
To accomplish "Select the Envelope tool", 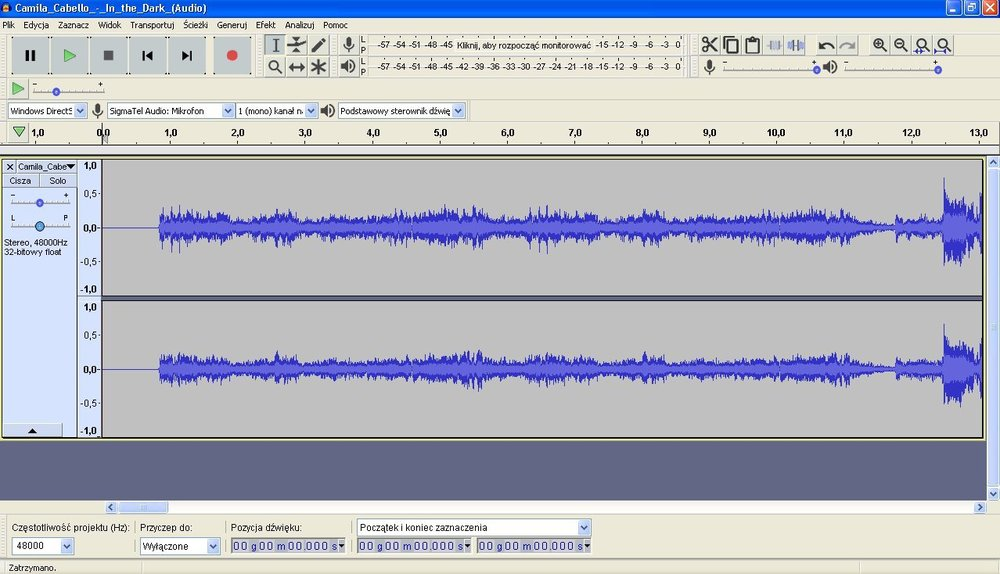I will 297,45.
